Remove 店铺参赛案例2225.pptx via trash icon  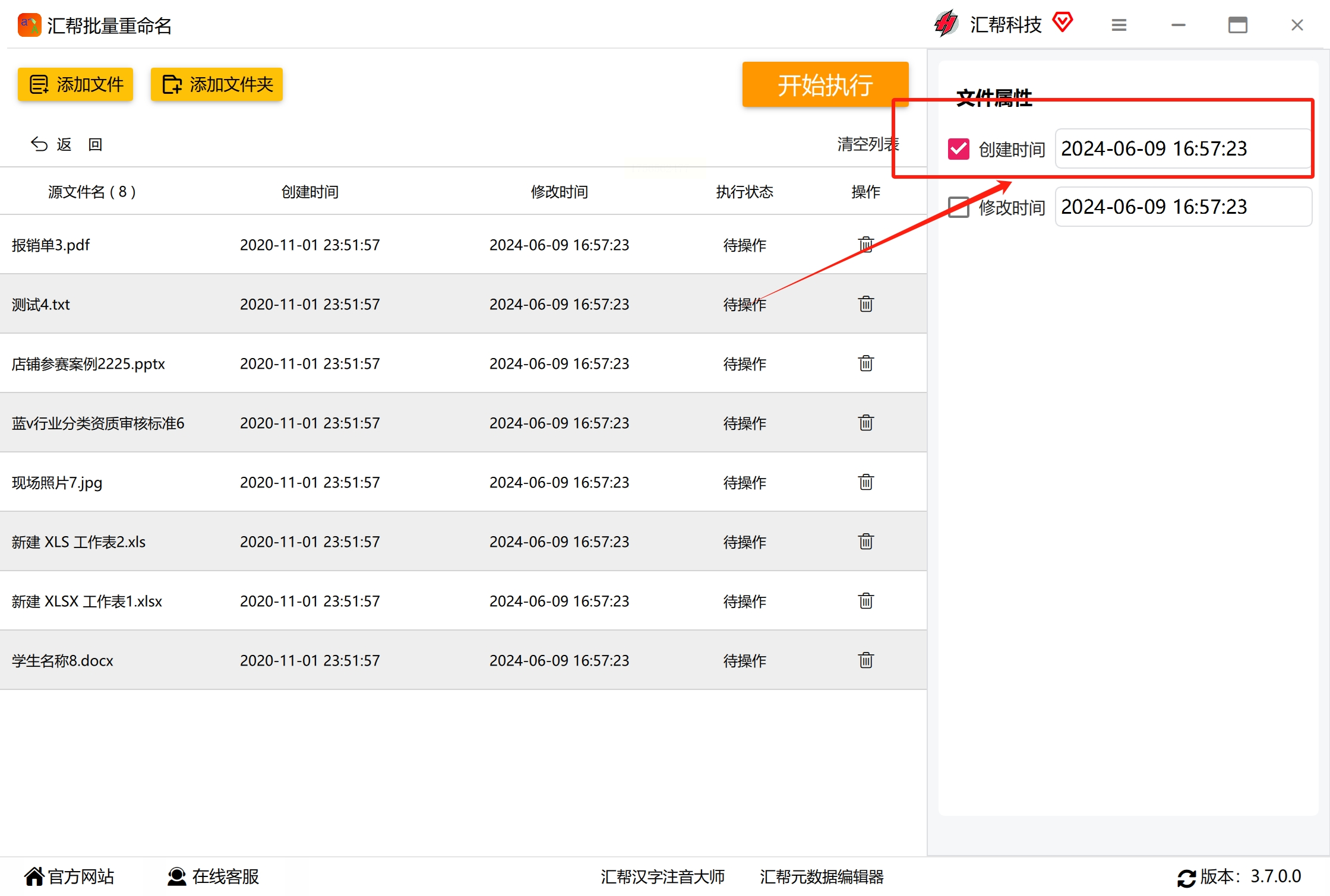coord(865,363)
